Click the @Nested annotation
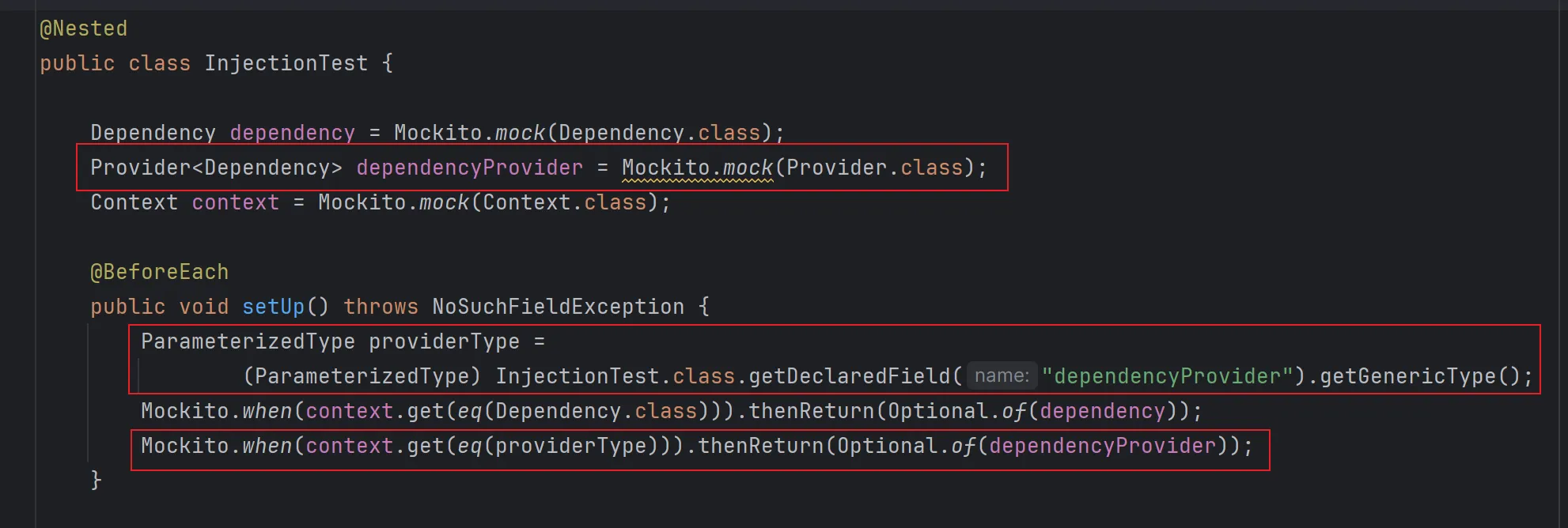Image resolution: width=1568 pixels, height=528 pixels. click(x=83, y=28)
